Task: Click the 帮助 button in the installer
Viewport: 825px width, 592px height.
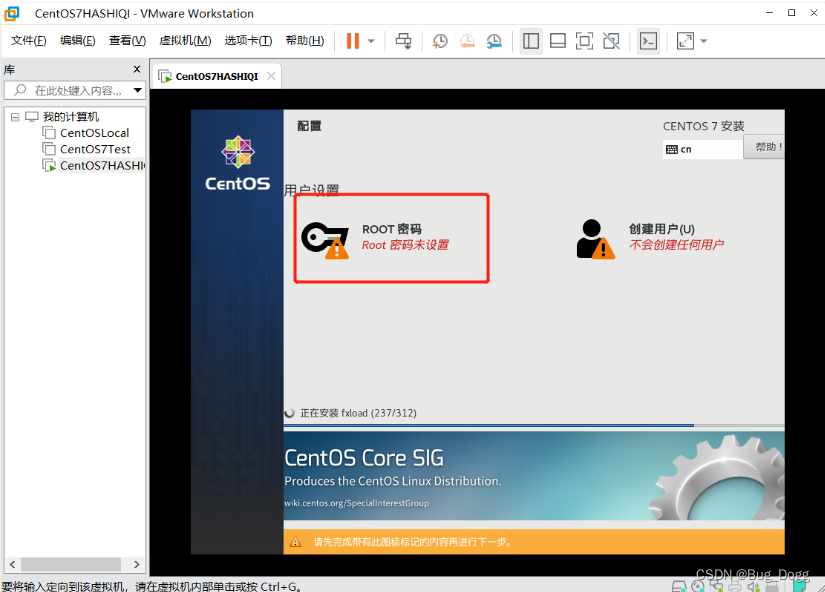Action: pyautogui.click(x=764, y=147)
